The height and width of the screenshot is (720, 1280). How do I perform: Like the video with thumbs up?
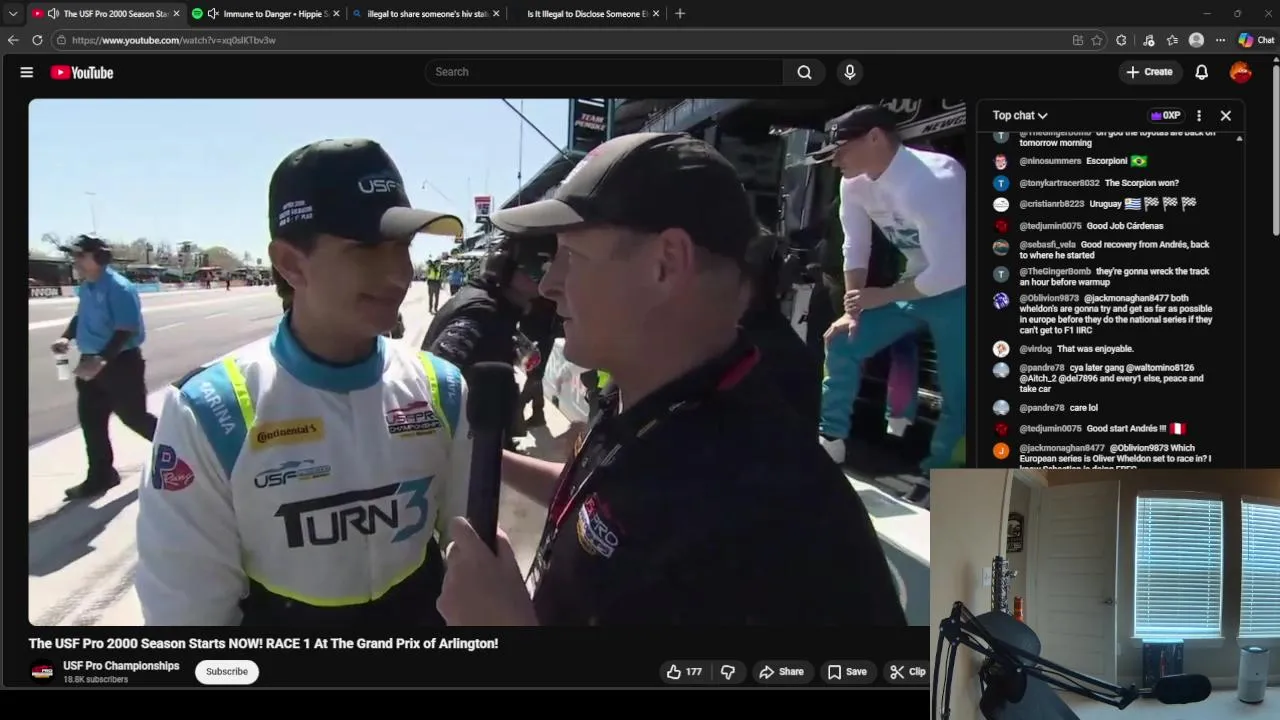point(685,672)
